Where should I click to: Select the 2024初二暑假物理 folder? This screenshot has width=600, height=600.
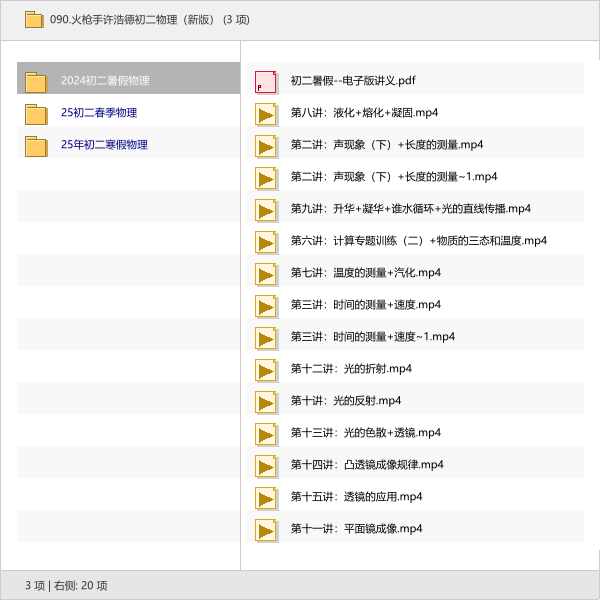point(104,81)
